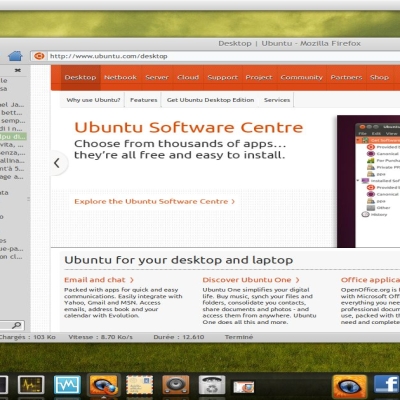Open the Office applications heading link
Screen dimensions: 400x400
pyautogui.click(x=370, y=280)
